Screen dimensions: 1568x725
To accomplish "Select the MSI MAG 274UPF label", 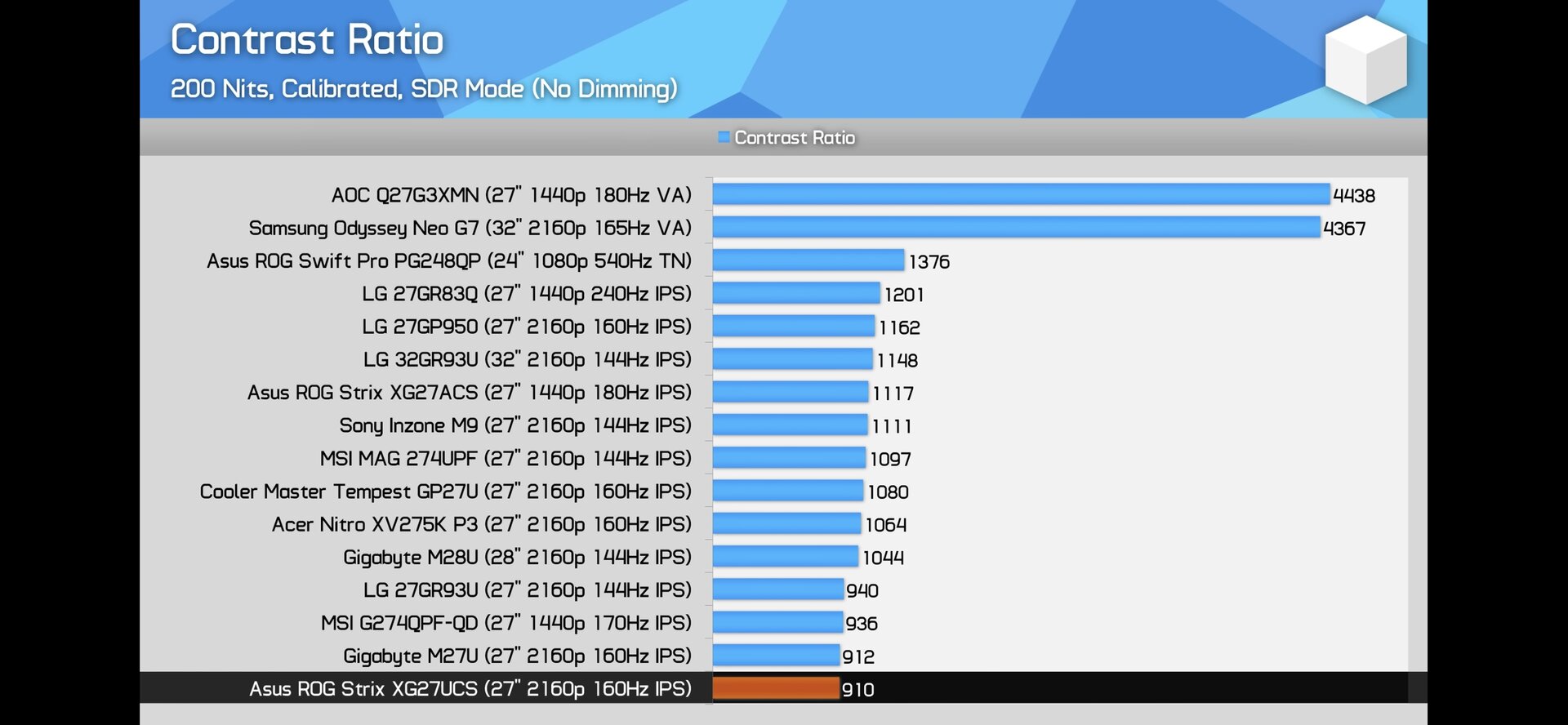I will click(x=506, y=458).
